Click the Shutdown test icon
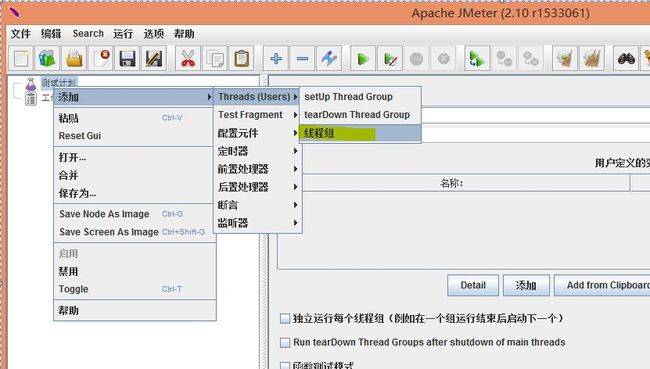 click(x=444, y=58)
